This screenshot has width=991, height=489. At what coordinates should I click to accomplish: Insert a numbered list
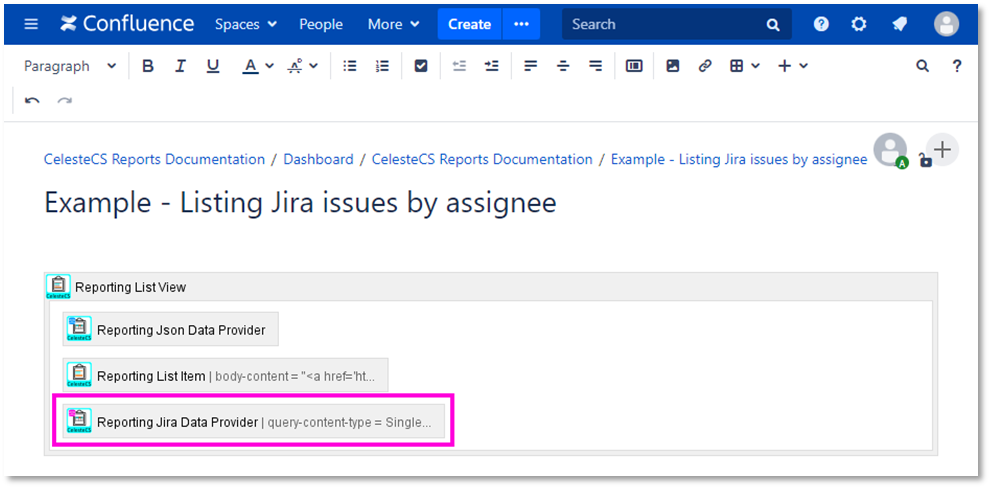coord(382,66)
